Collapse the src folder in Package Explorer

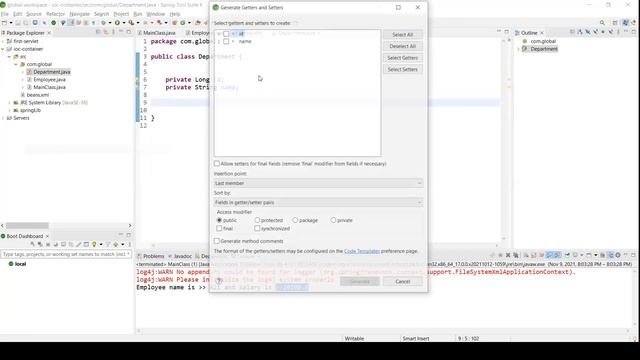(x=9, y=57)
